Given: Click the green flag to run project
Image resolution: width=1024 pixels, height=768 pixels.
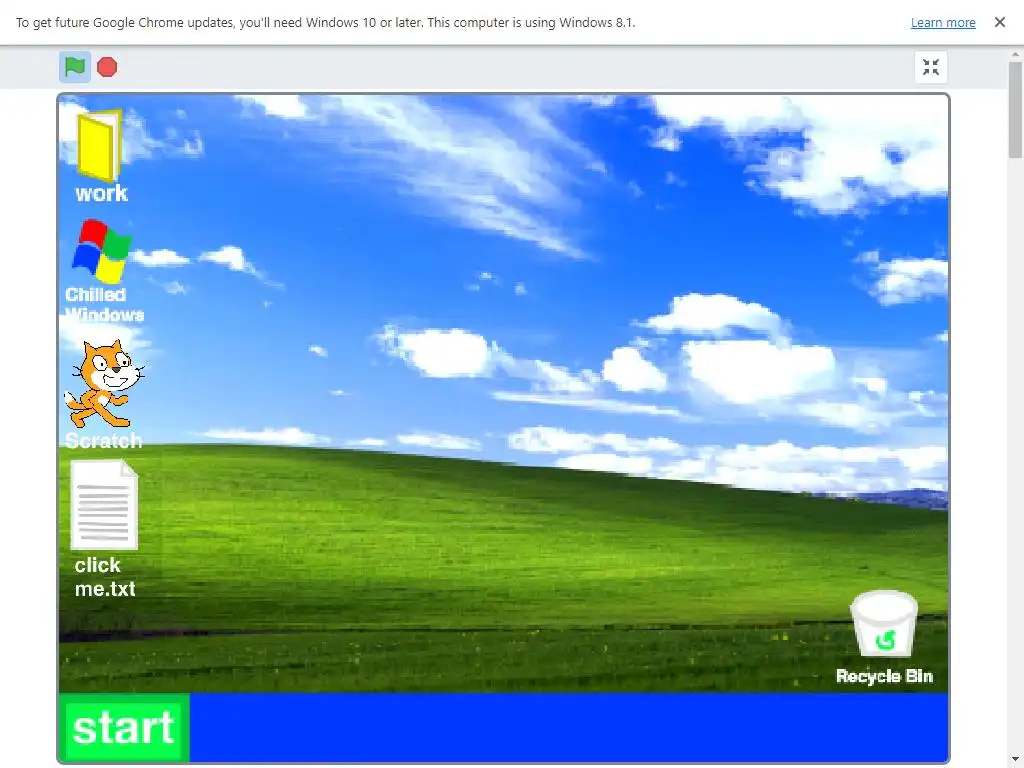Looking at the screenshot, I should [74, 67].
